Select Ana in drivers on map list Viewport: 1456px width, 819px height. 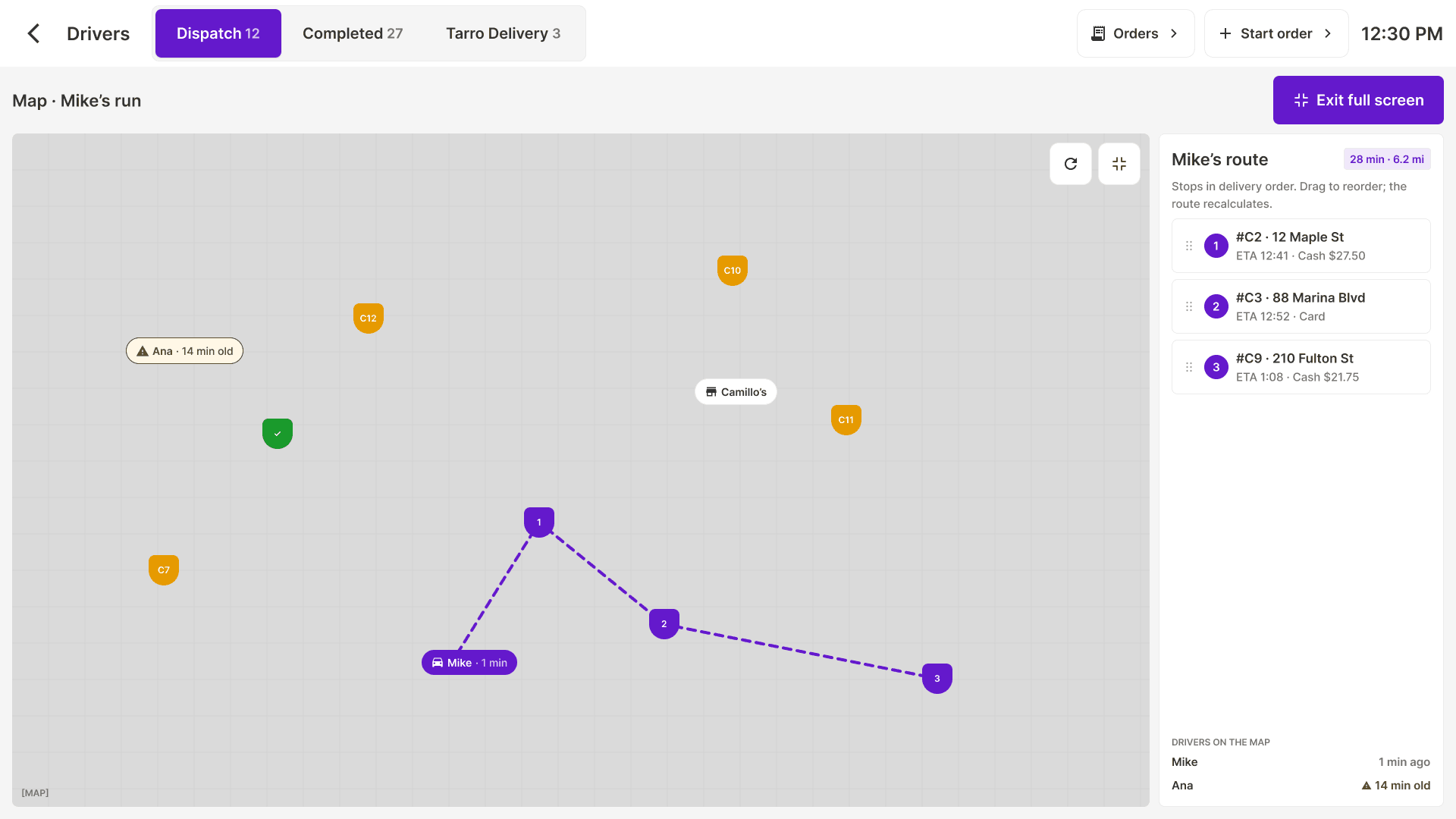(1301, 786)
